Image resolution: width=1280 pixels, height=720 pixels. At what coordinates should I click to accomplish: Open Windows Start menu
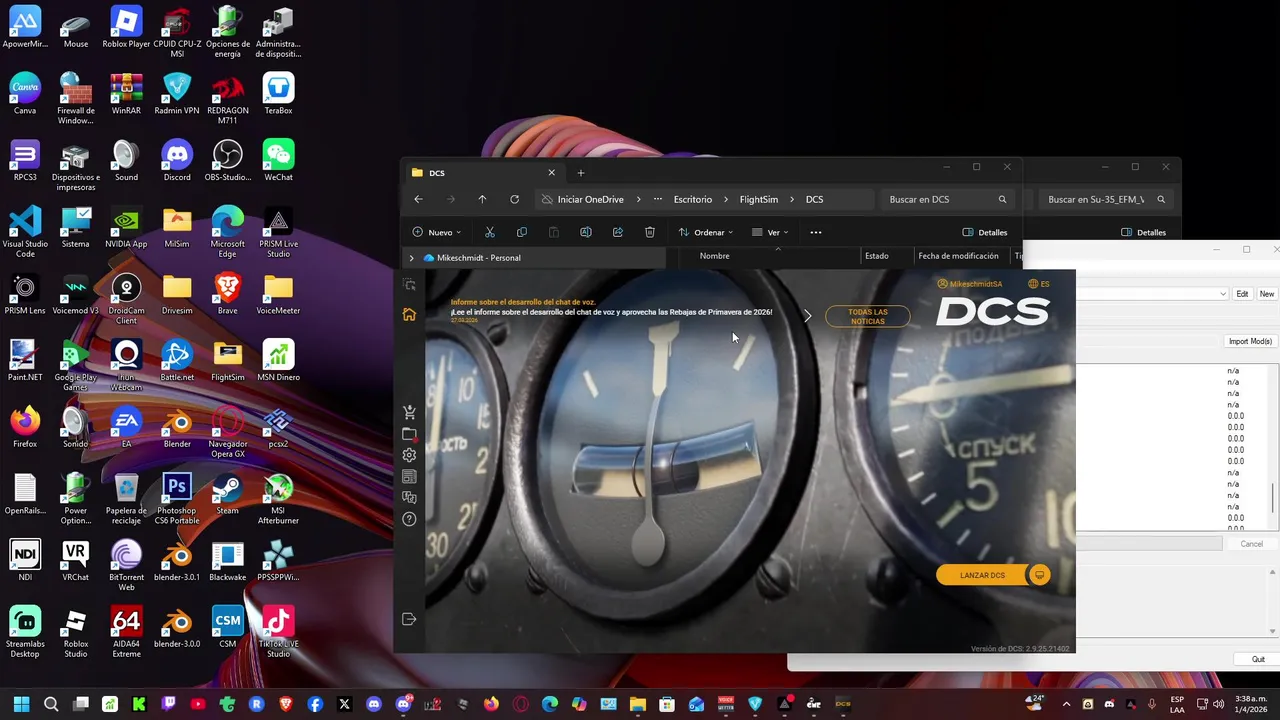tap(21, 704)
